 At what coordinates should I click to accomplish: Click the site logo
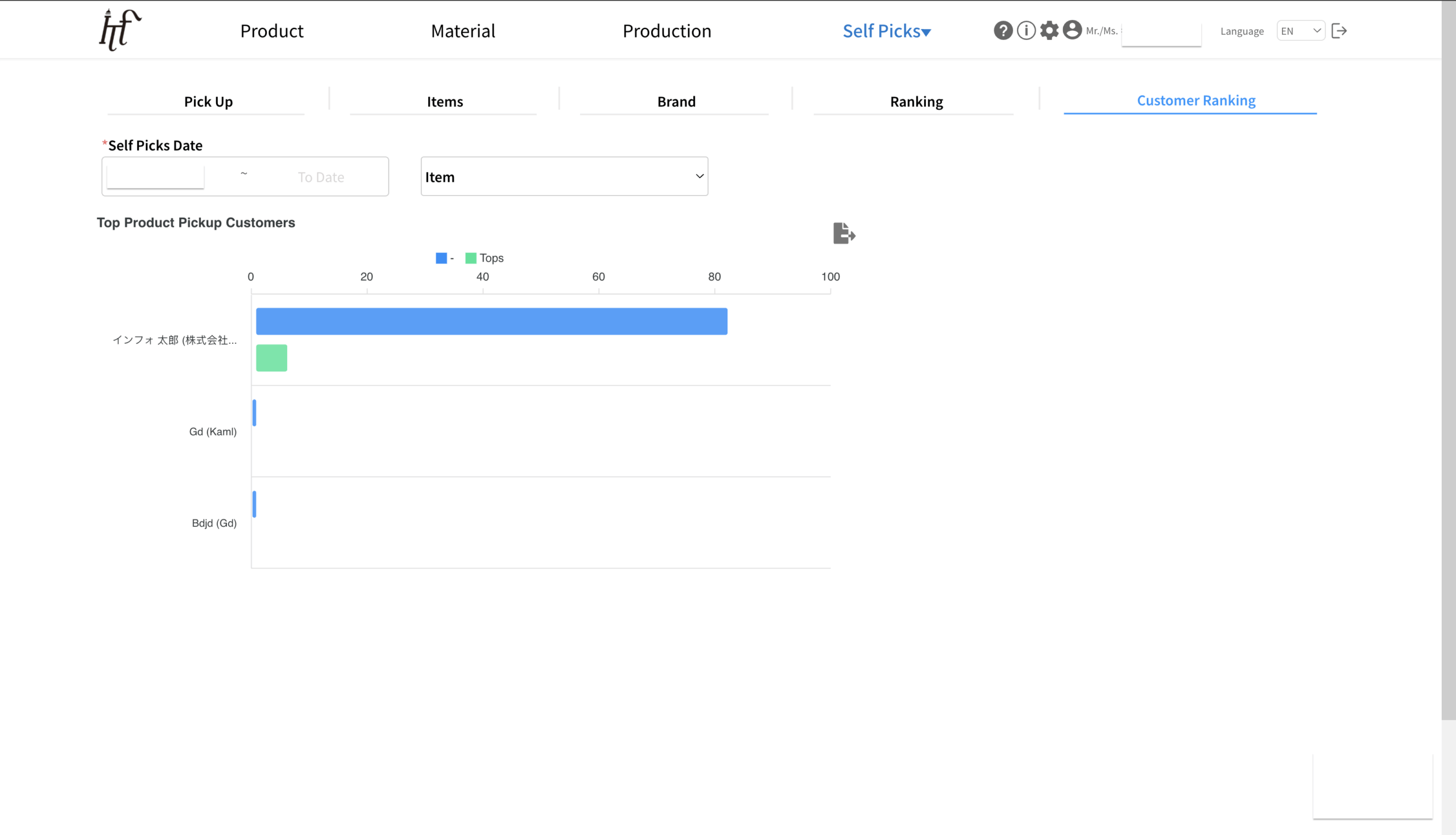pyautogui.click(x=120, y=30)
